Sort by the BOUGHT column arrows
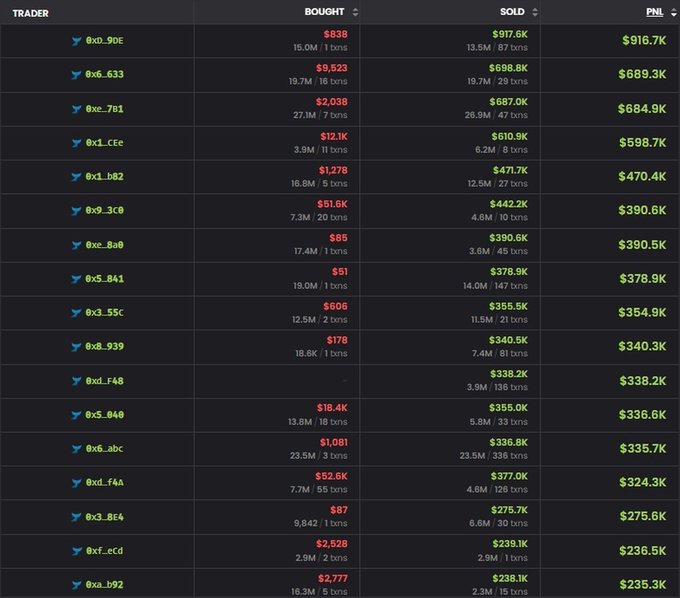Image resolution: width=680 pixels, height=598 pixels. coord(355,12)
